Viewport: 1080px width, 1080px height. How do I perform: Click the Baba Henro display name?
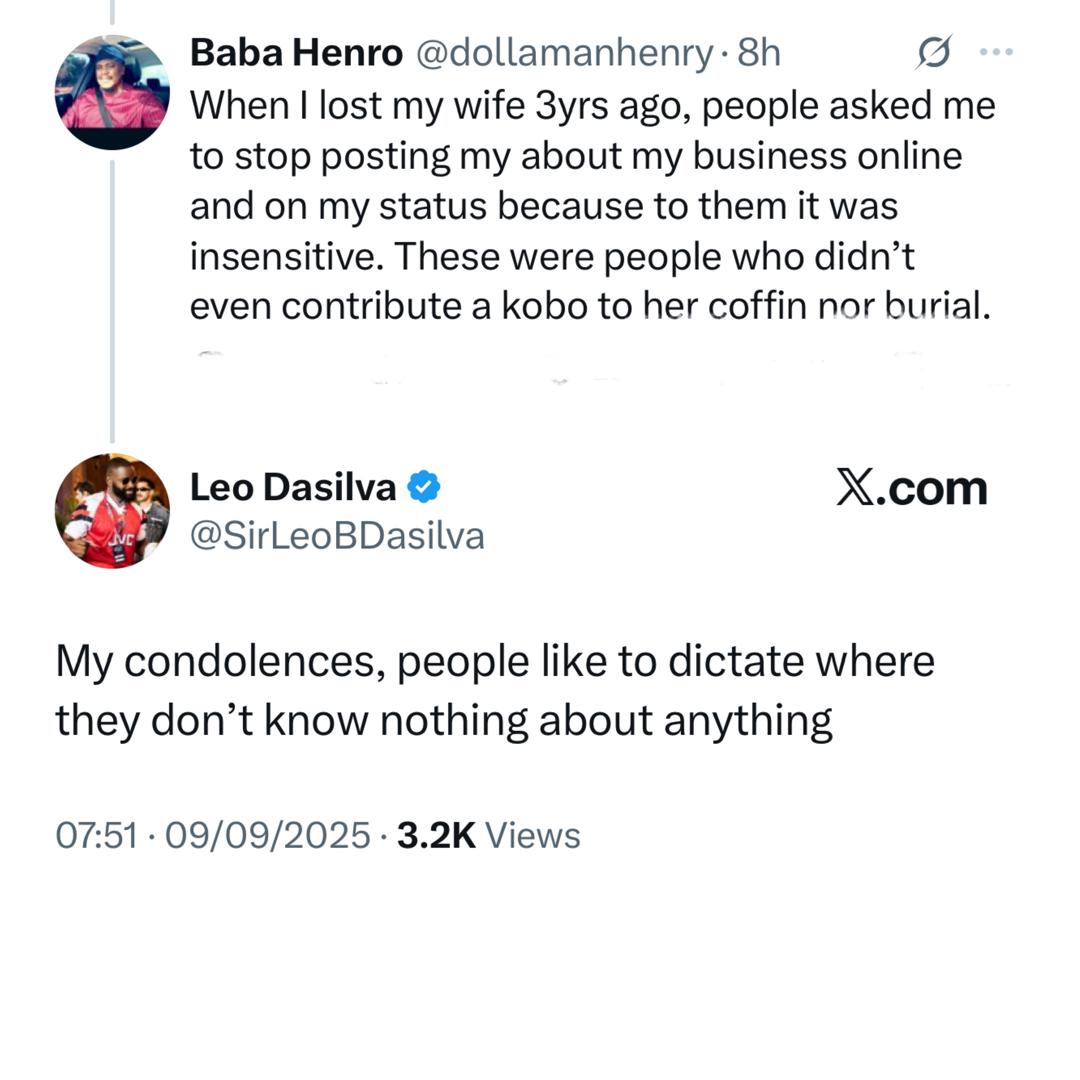296,53
